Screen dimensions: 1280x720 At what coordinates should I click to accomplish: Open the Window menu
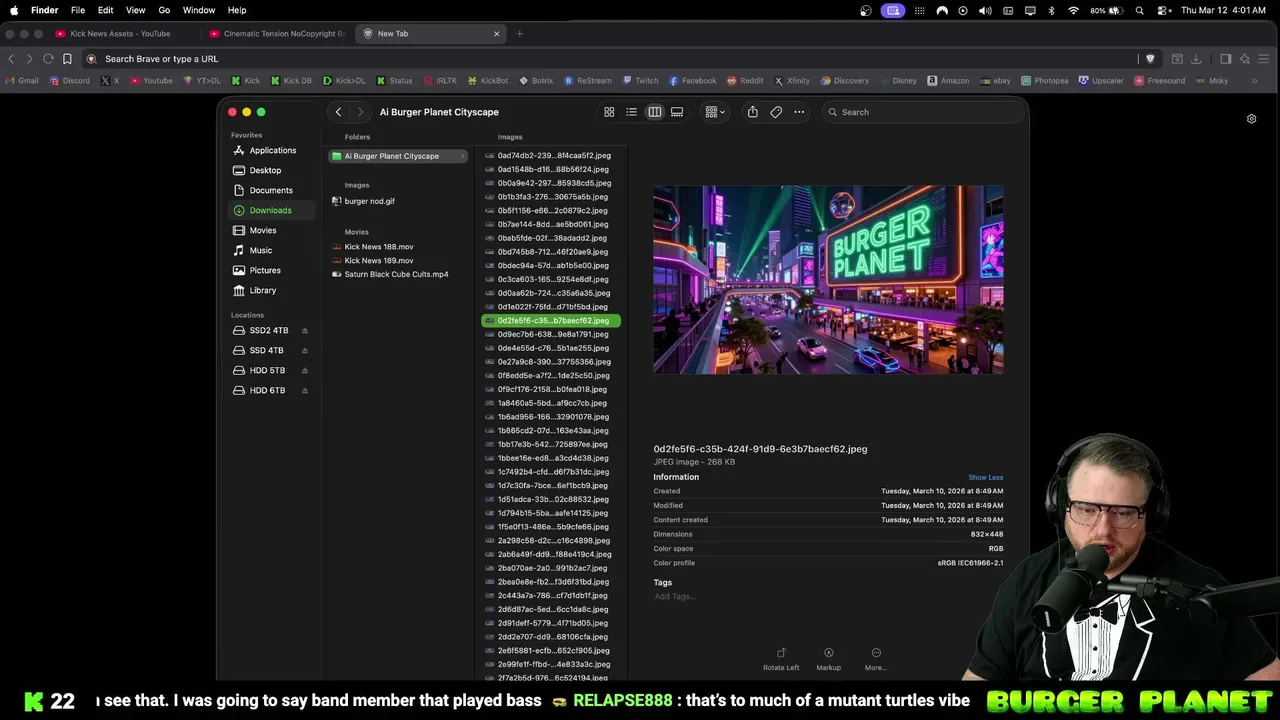point(199,10)
